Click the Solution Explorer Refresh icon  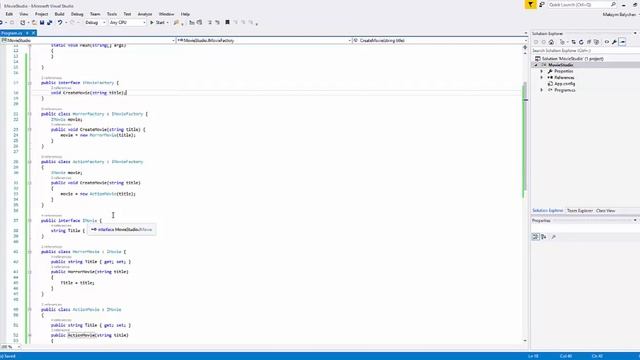click(x=581, y=42)
